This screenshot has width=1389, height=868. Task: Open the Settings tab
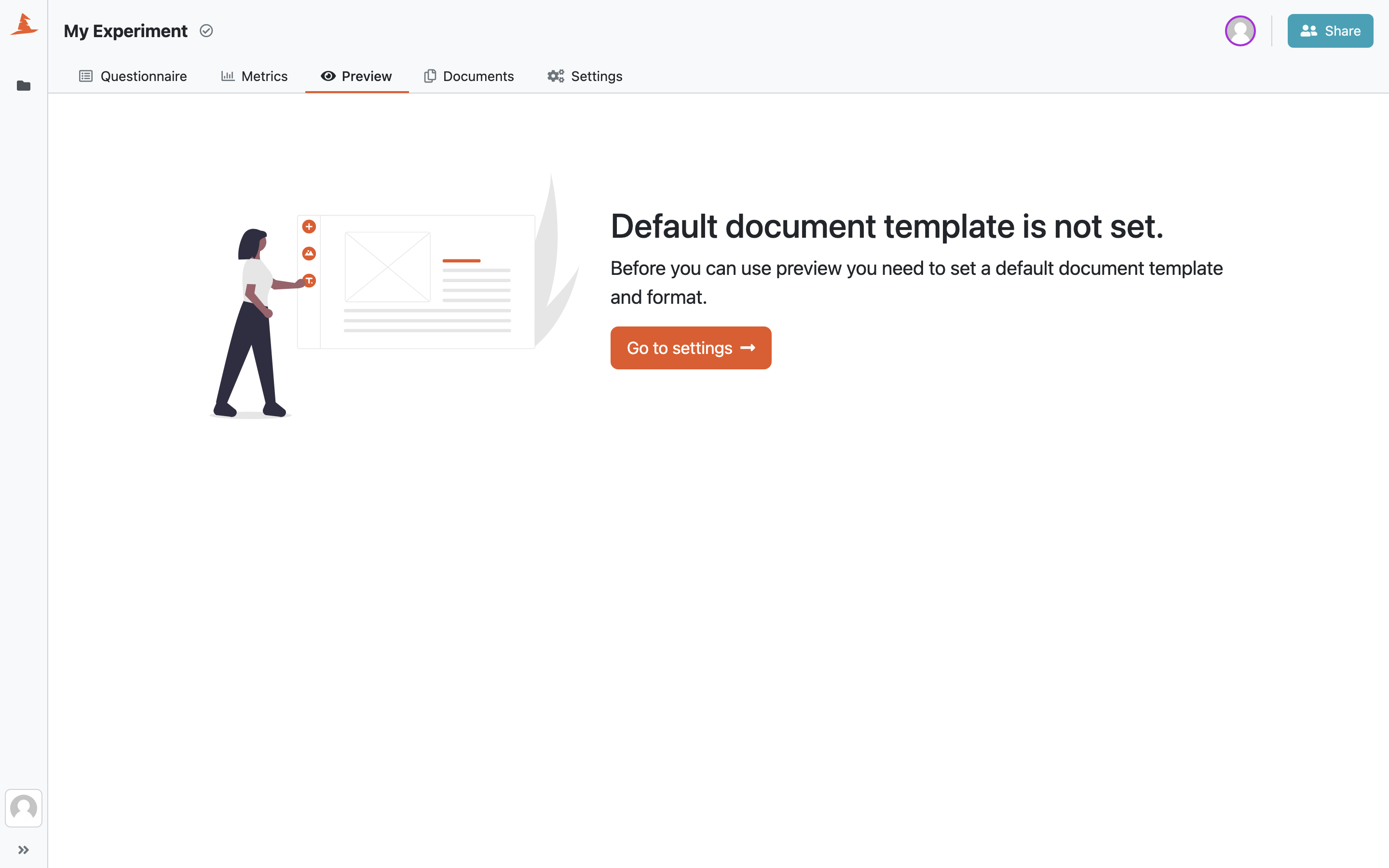[585, 76]
